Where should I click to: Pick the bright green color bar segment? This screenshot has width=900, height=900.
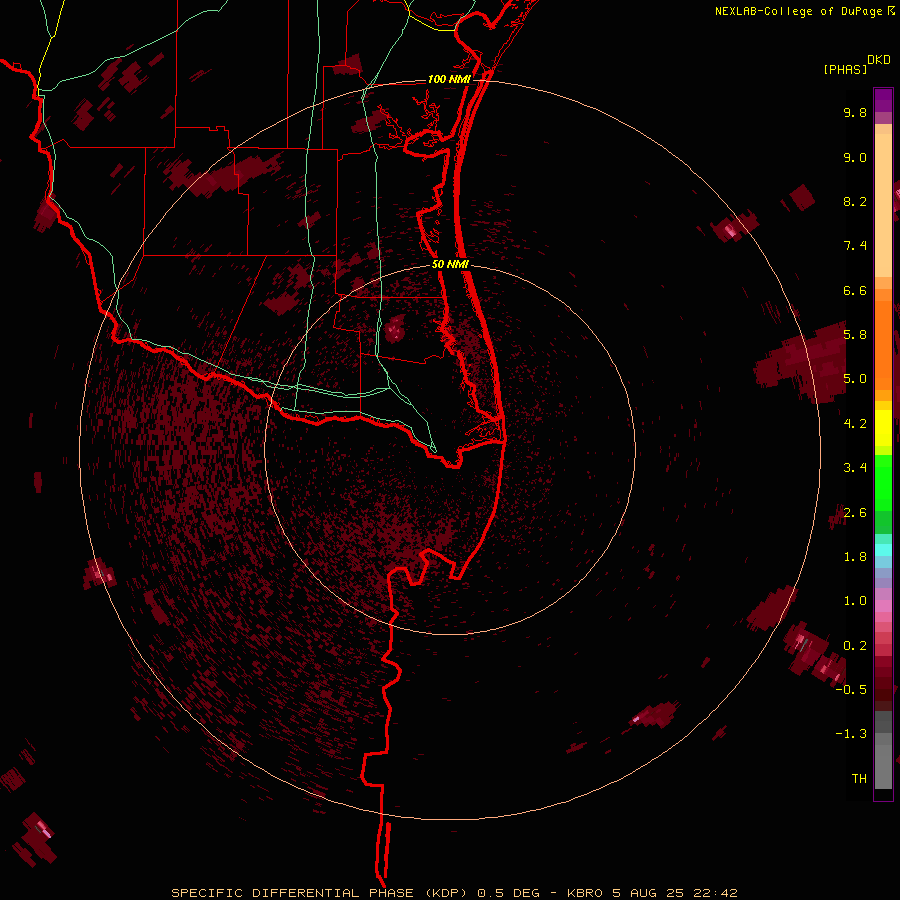883,482
